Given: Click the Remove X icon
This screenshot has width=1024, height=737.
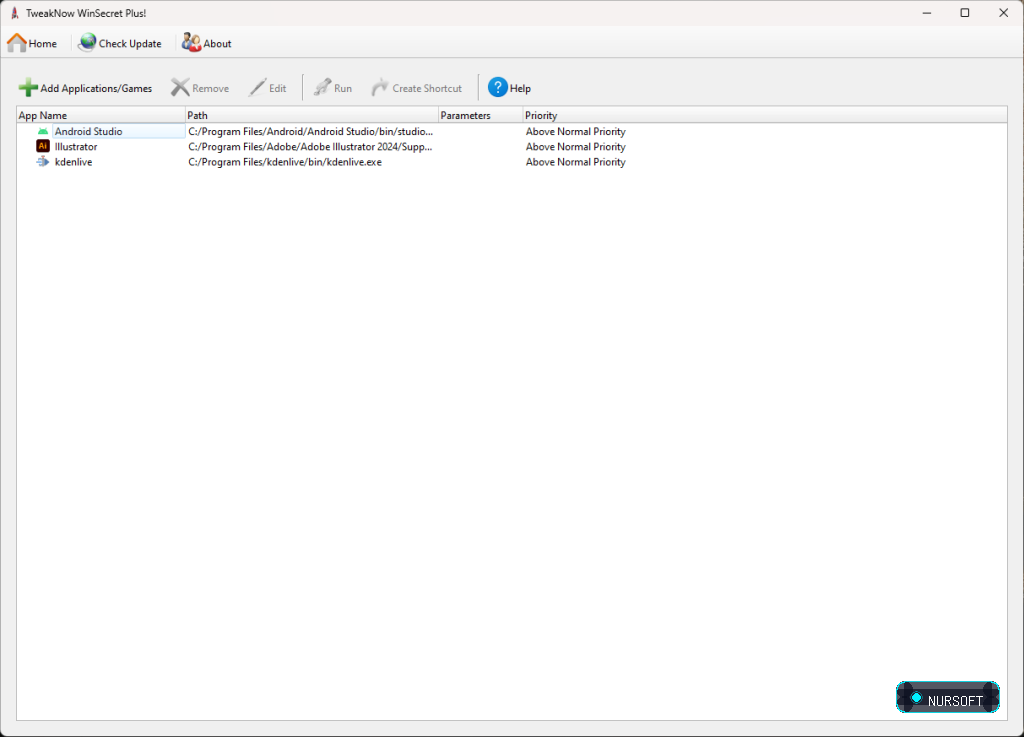Looking at the screenshot, I should pos(180,87).
